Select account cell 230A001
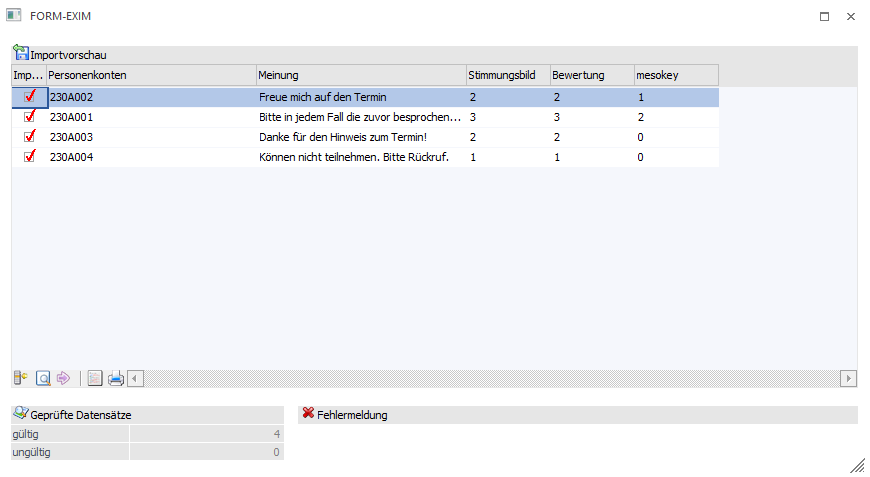Image resolution: width=870 pixels, height=477 pixels. (x=151, y=117)
